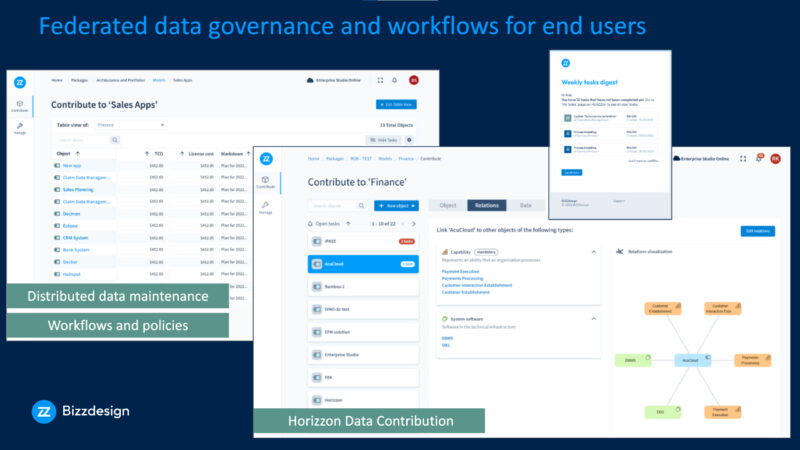Select the EPM solution object card
Viewport: 800px width, 450px height.
(363, 332)
